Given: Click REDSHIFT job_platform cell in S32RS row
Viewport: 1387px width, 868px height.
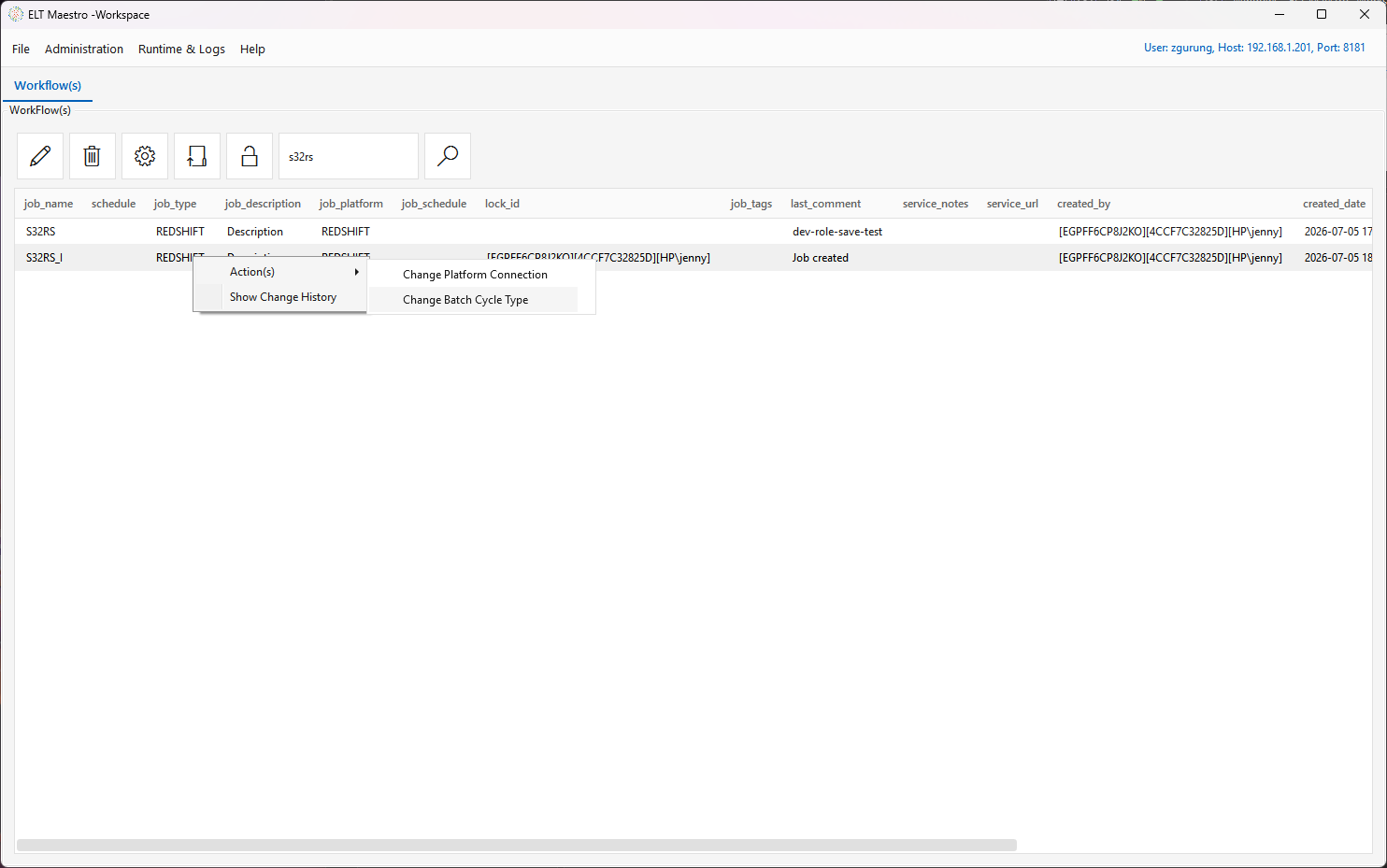Looking at the screenshot, I should (x=346, y=232).
